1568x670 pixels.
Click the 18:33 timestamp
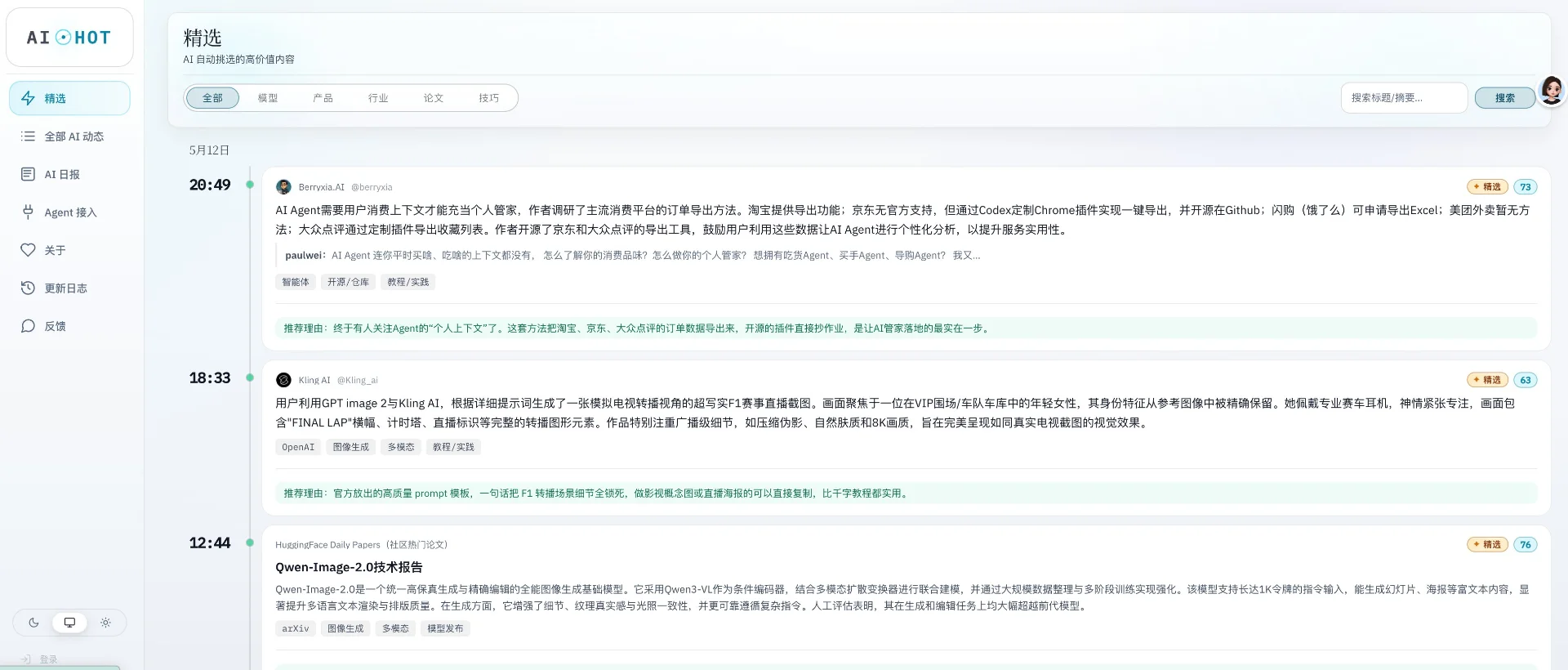[x=210, y=377]
